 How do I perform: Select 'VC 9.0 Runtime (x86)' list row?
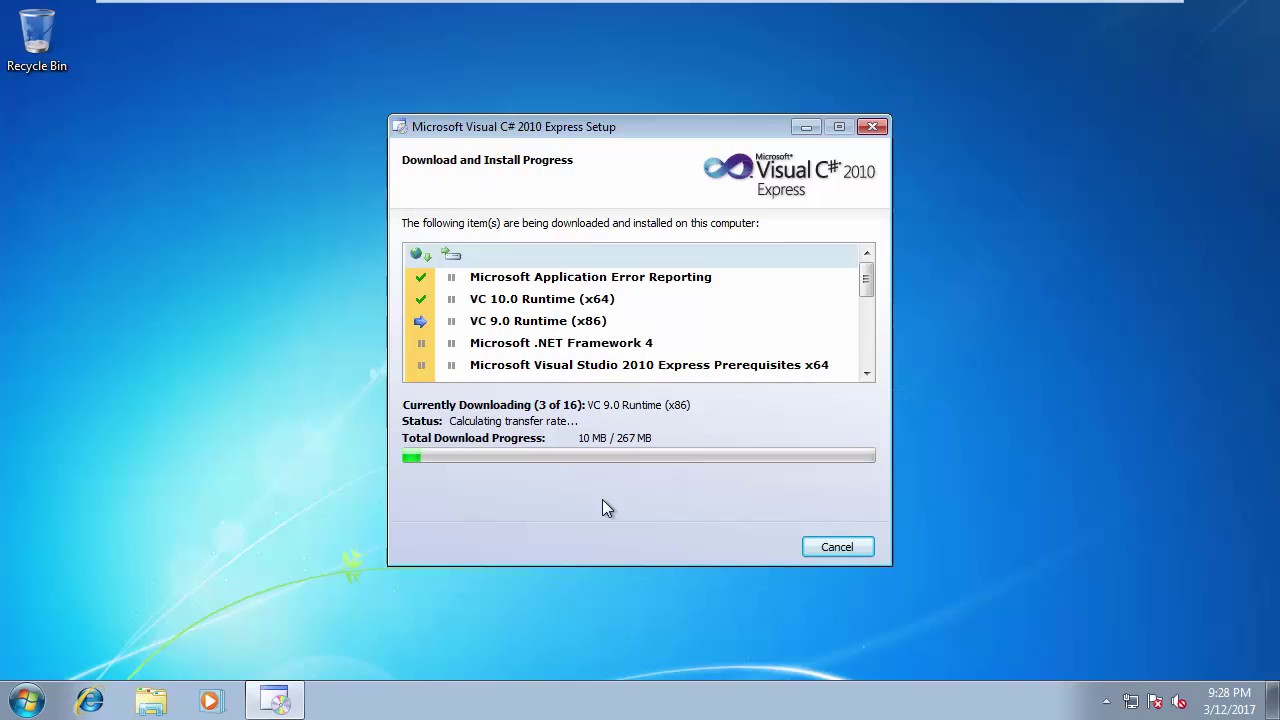(x=631, y=321)
